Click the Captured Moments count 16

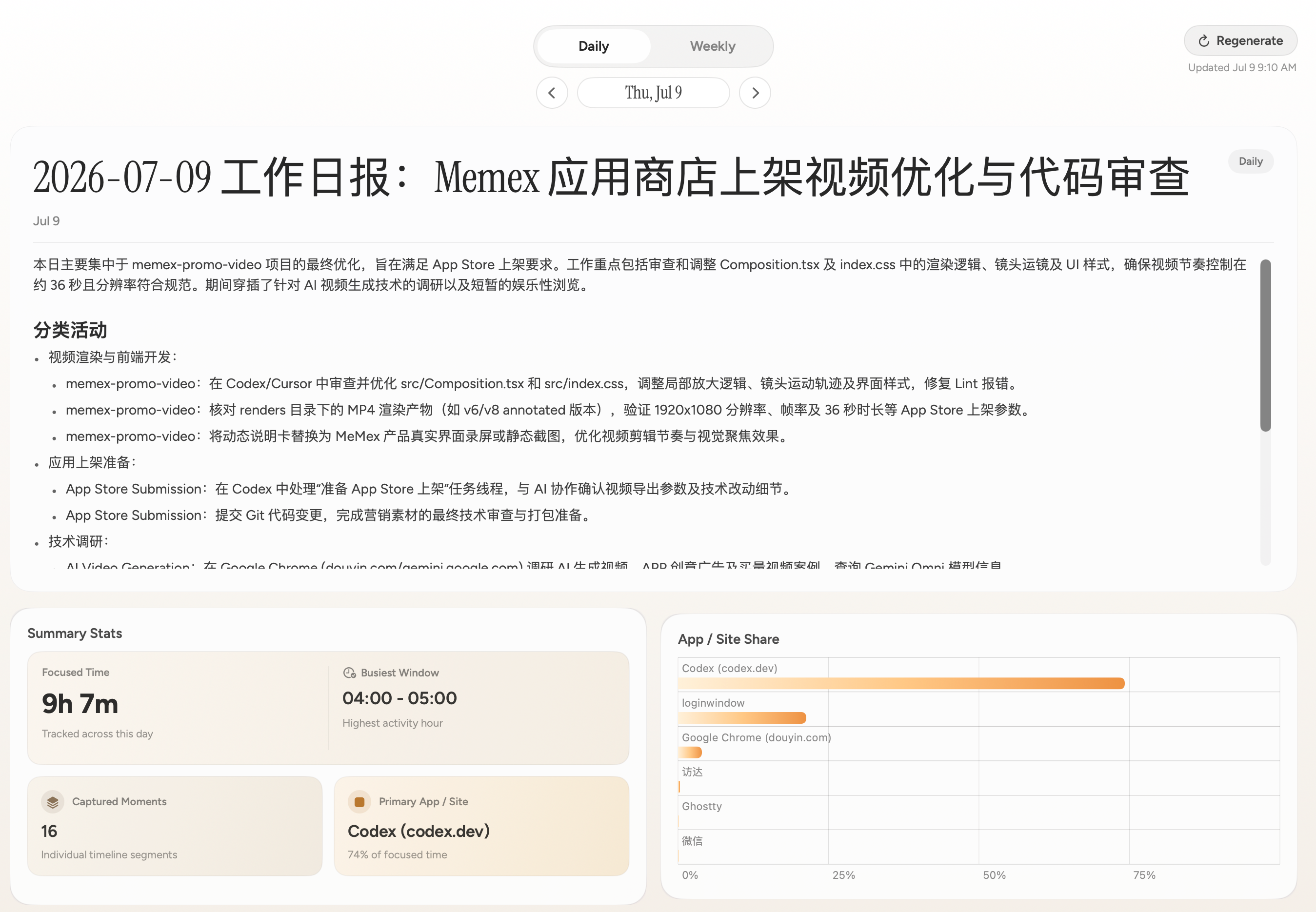pos(49,831)
